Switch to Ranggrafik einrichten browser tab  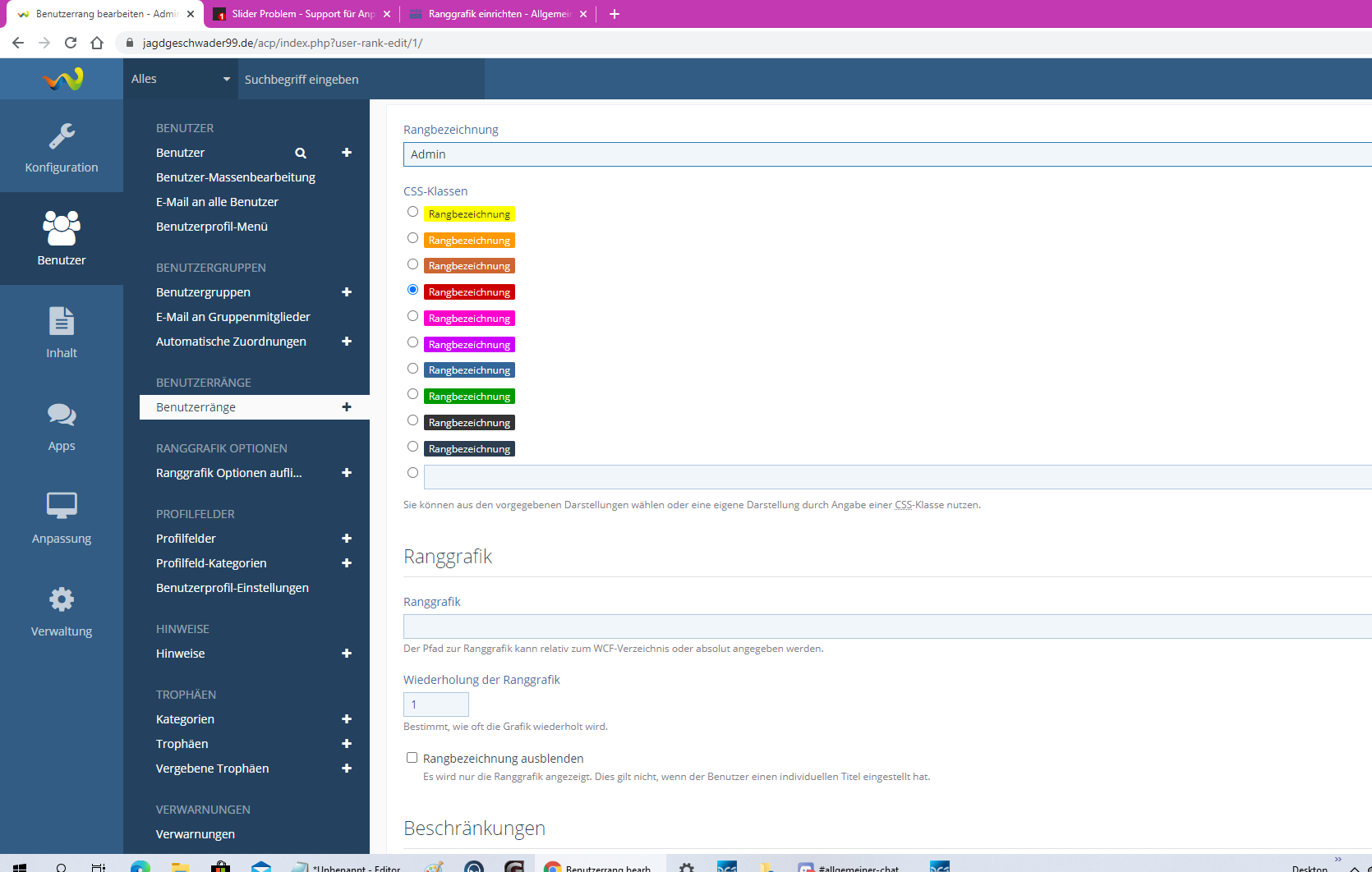499,14
